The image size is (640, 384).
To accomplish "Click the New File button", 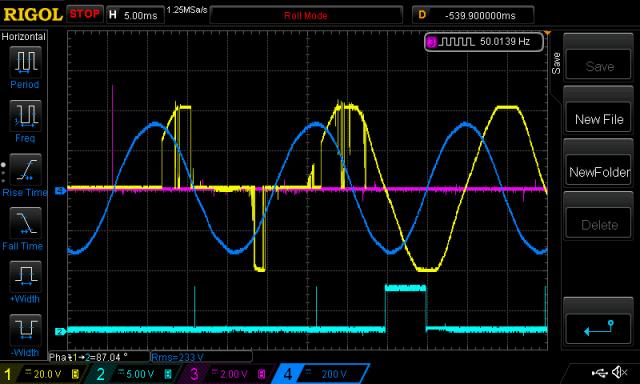I will pyautogui.click(x=599, y=119).
